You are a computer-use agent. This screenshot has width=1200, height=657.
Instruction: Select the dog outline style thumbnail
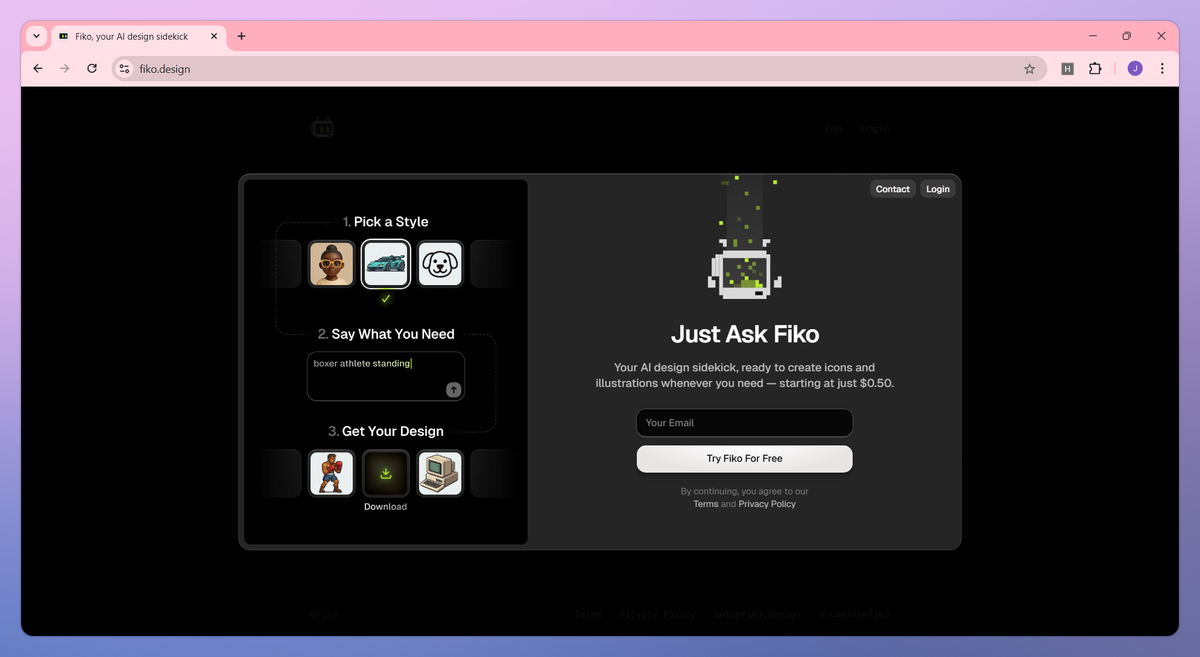tap(440, 264)
